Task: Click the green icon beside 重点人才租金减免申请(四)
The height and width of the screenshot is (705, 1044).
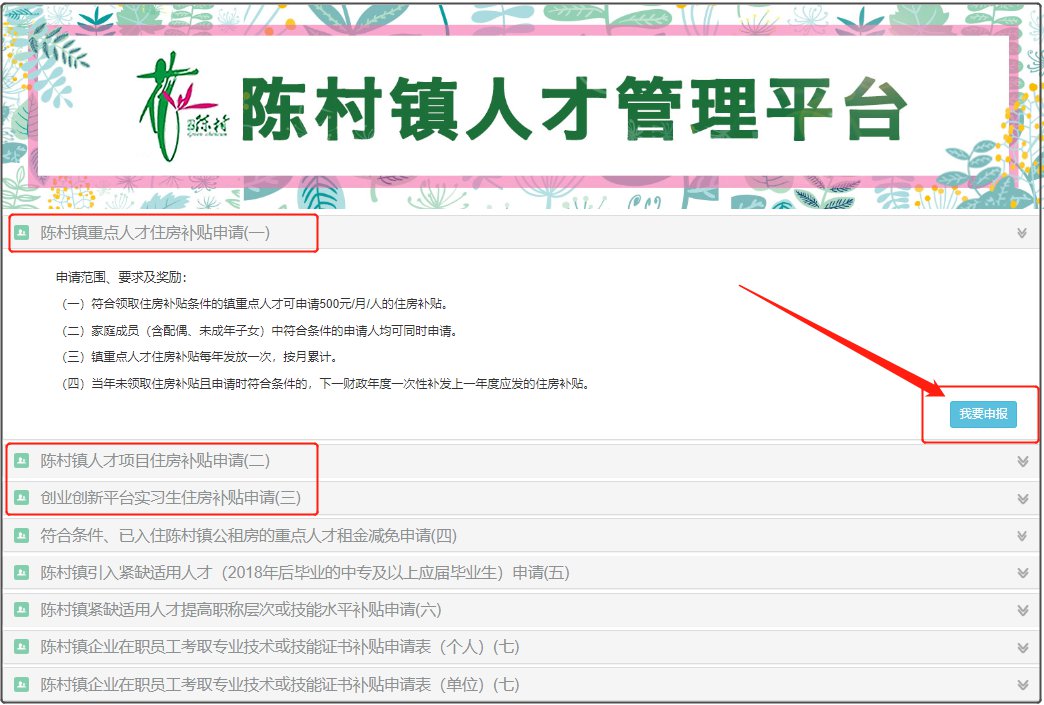Action: pyautogui.click(x=22, y=536)
